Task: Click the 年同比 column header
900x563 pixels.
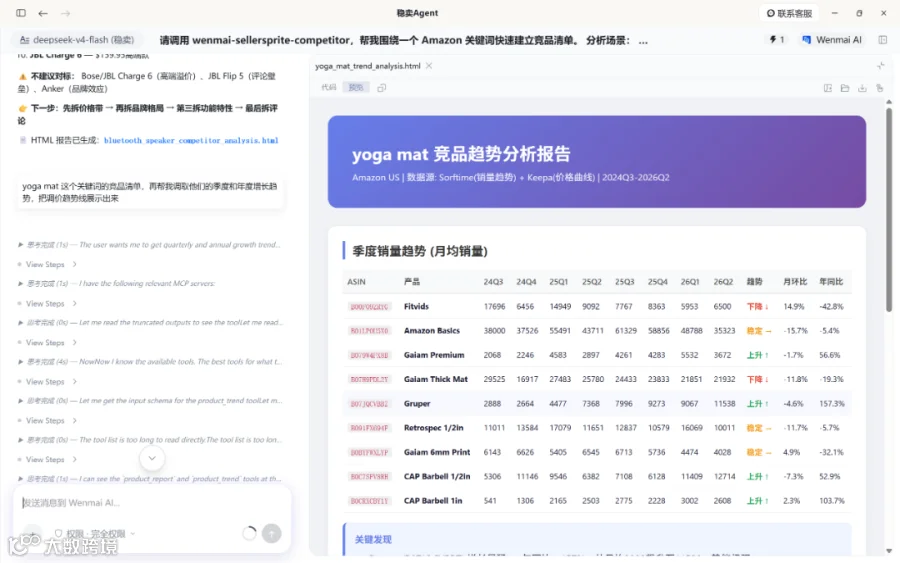Action: pyautogui.click(x=831, y=282)
